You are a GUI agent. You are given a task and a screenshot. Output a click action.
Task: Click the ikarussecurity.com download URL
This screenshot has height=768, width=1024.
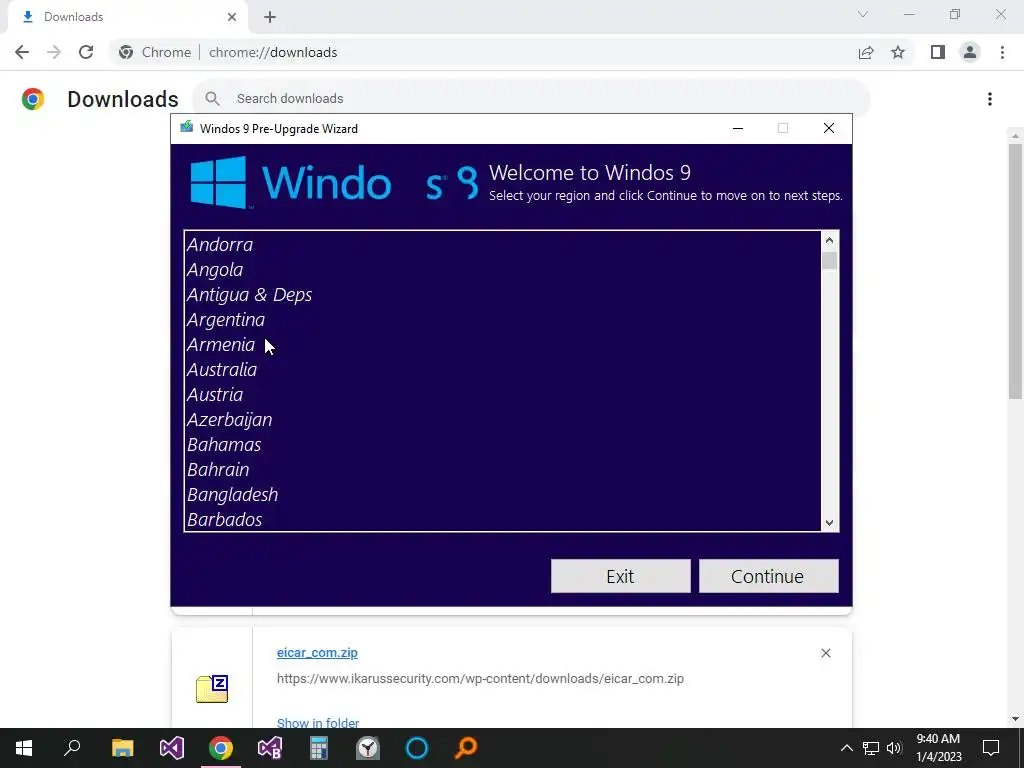click(480, 679)
